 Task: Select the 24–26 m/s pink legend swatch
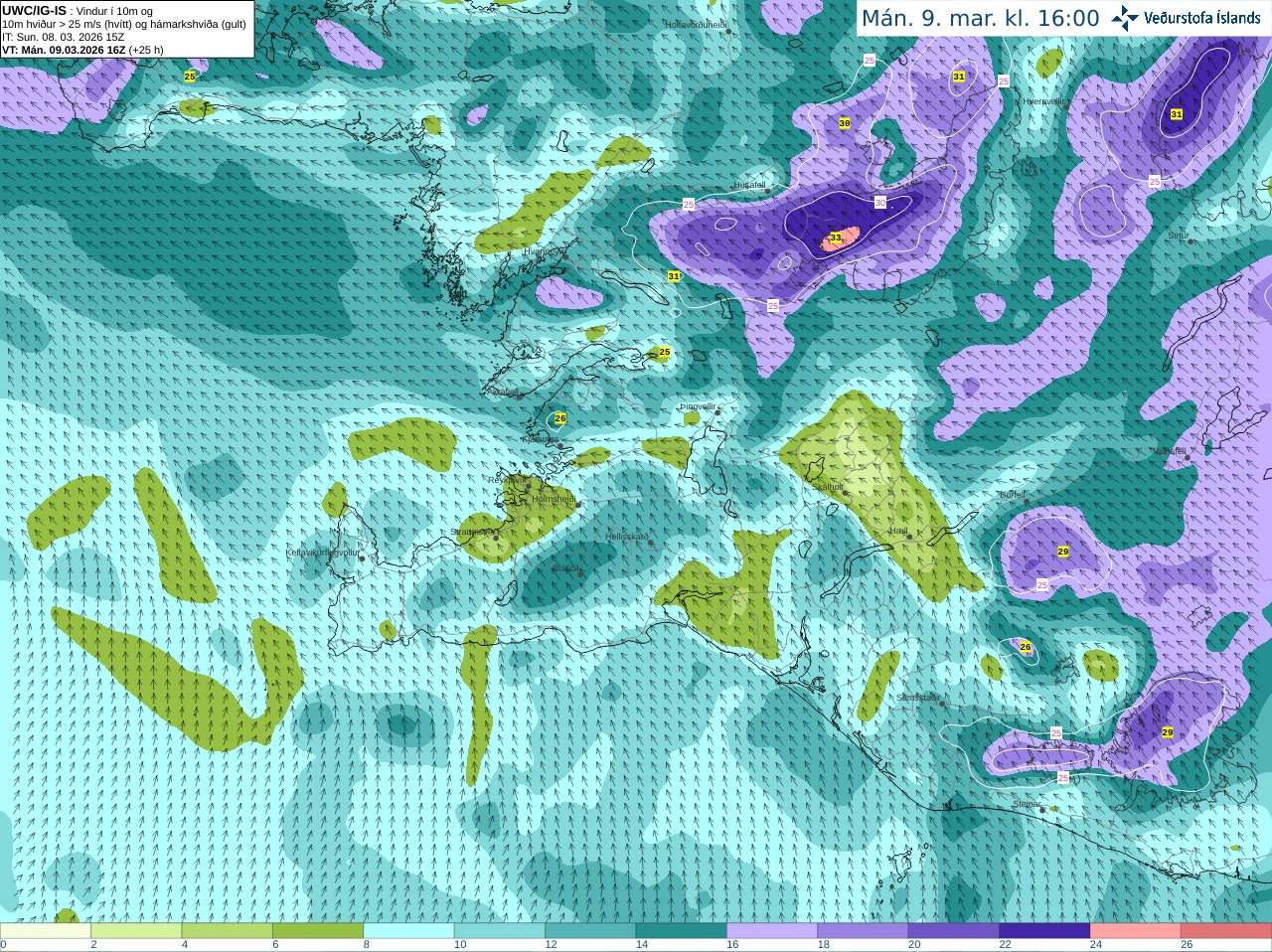point(1136,931)
